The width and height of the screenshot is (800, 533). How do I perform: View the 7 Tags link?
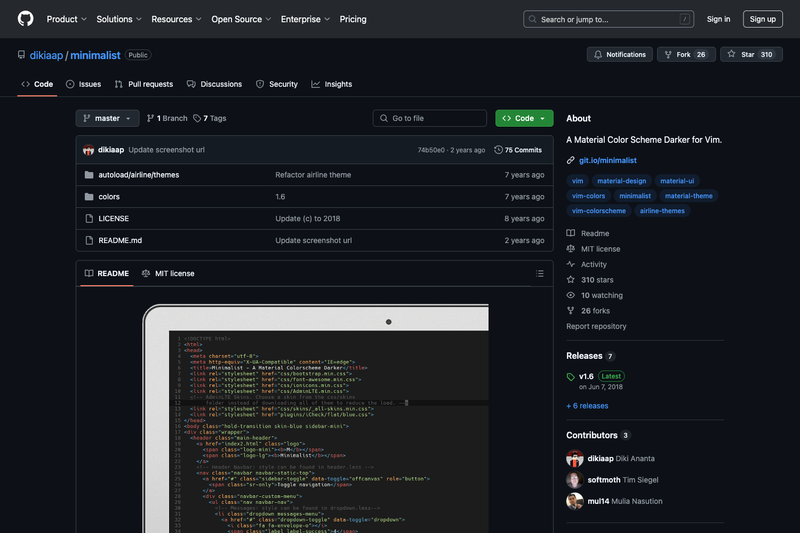click(x=210, y=118)
